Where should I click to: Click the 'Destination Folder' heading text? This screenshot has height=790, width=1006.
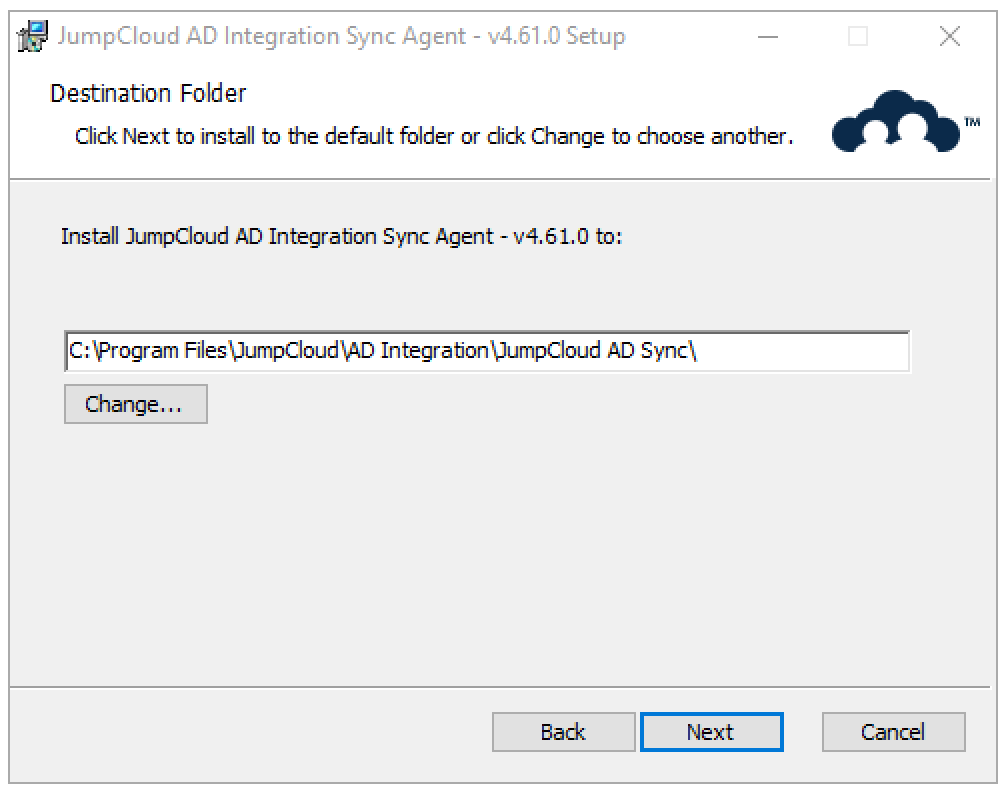[x=148, y=94]
